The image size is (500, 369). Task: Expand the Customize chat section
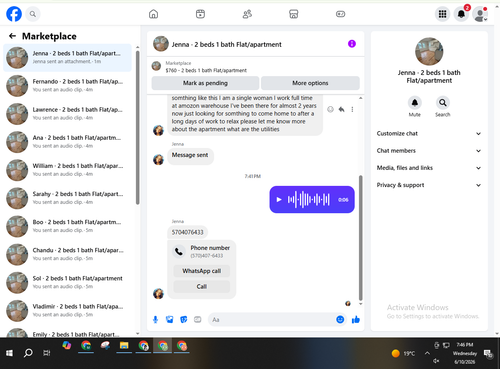pos(429,134)
